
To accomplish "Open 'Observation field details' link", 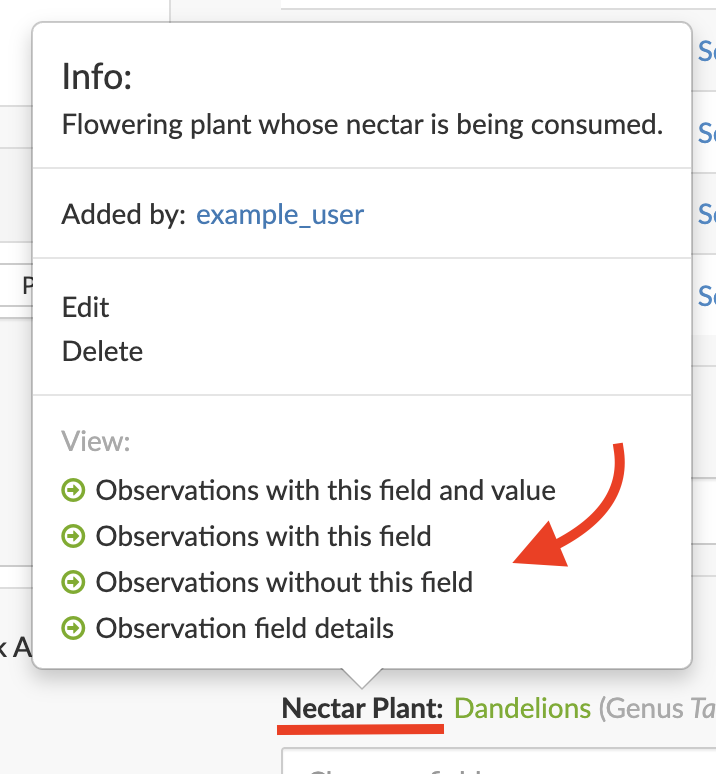I will point(245,628).
